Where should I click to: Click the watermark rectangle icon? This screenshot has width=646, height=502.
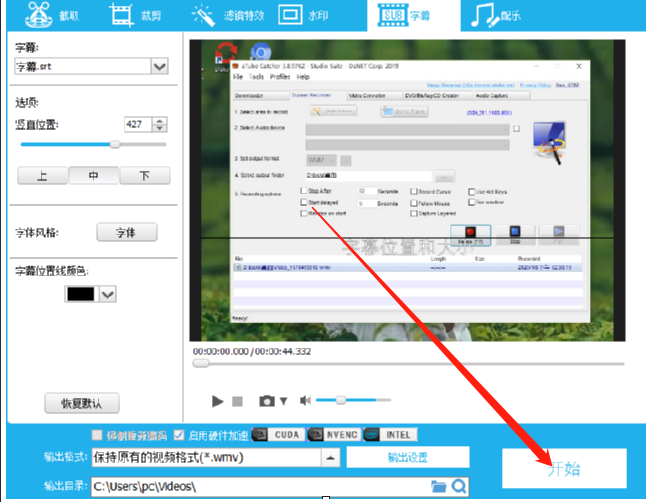coord(290,15)
